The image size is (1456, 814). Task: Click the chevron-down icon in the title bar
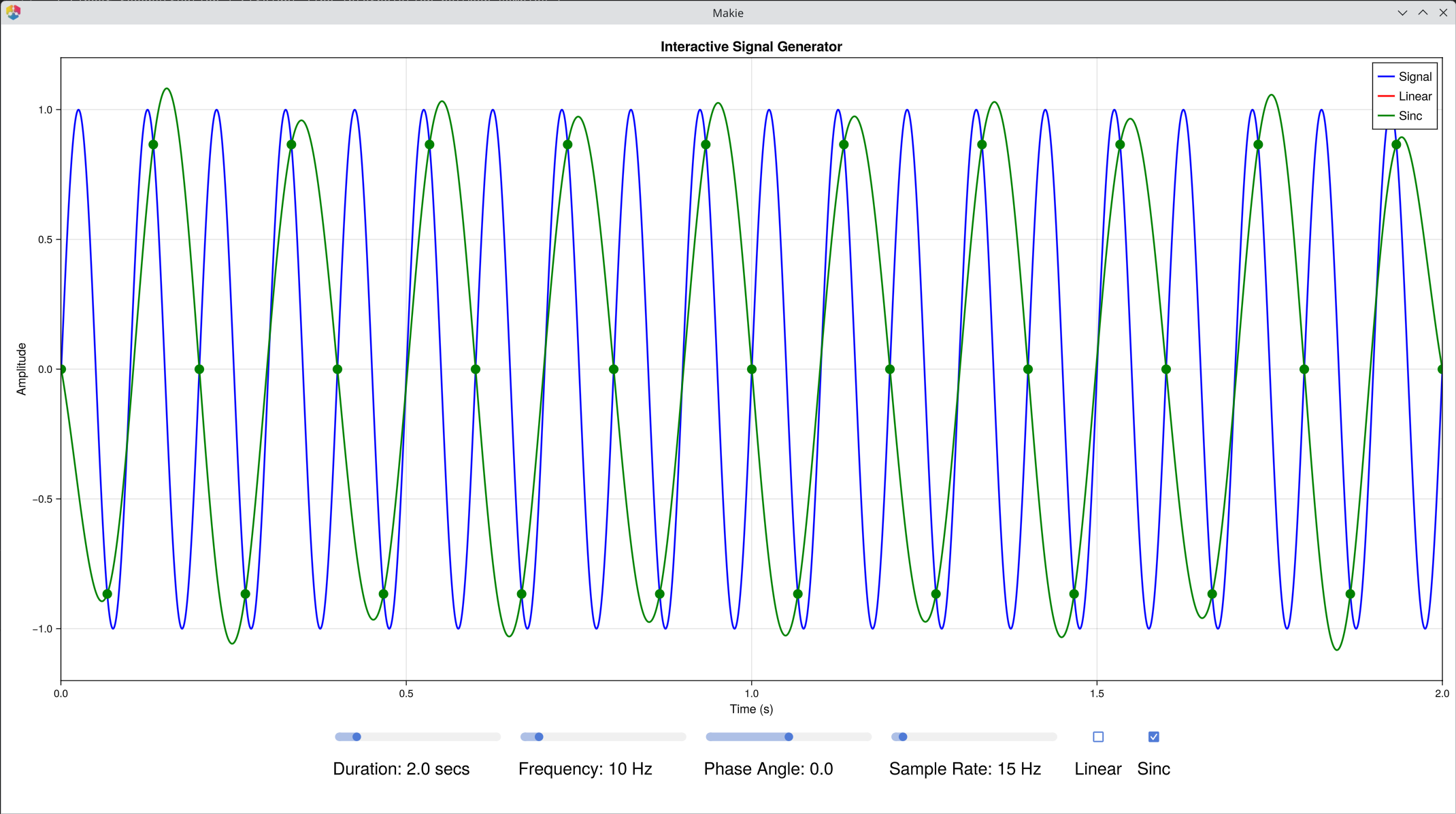1403,12
